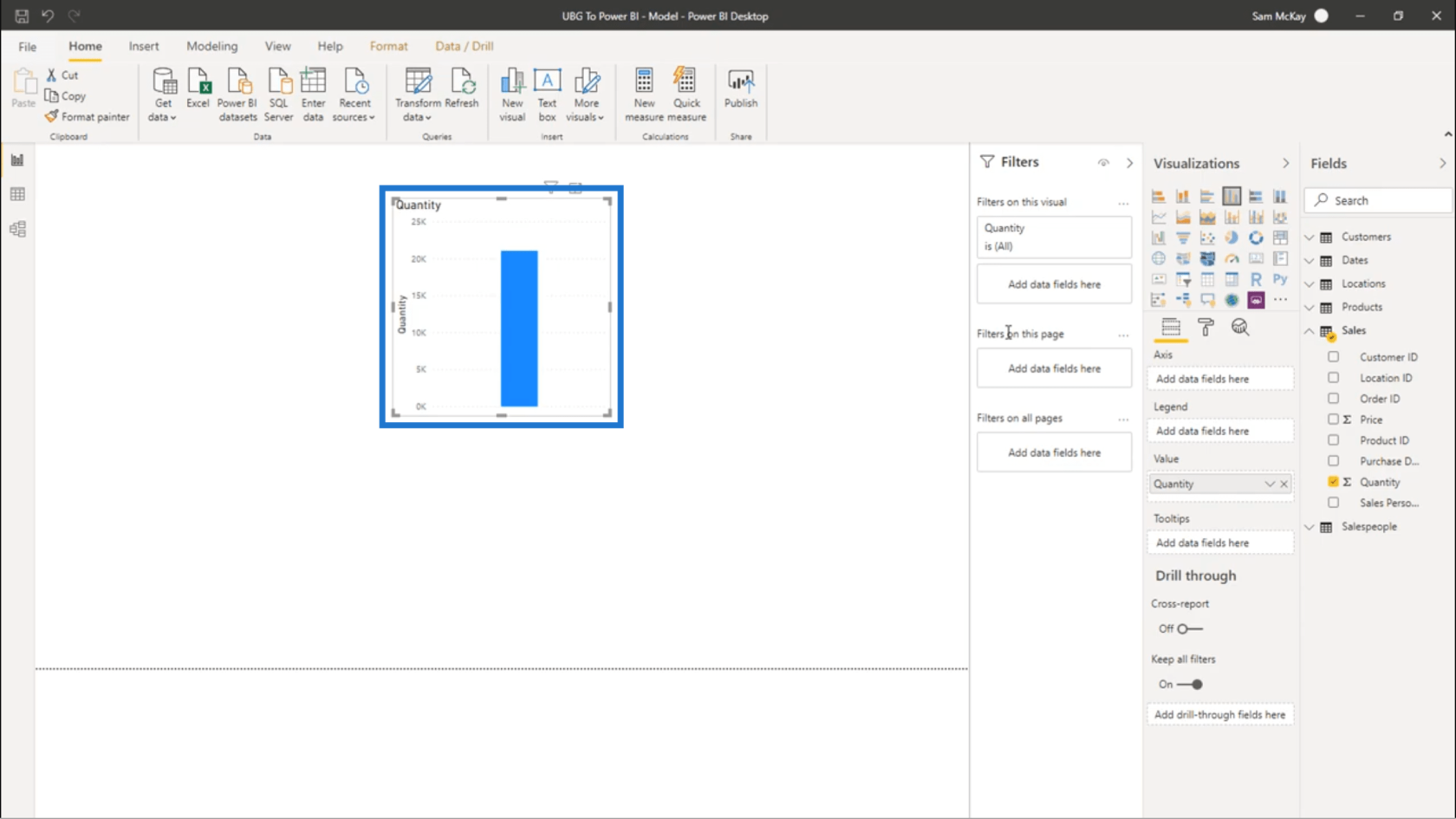Select the donut chart visual icon

coord(1256,237)
